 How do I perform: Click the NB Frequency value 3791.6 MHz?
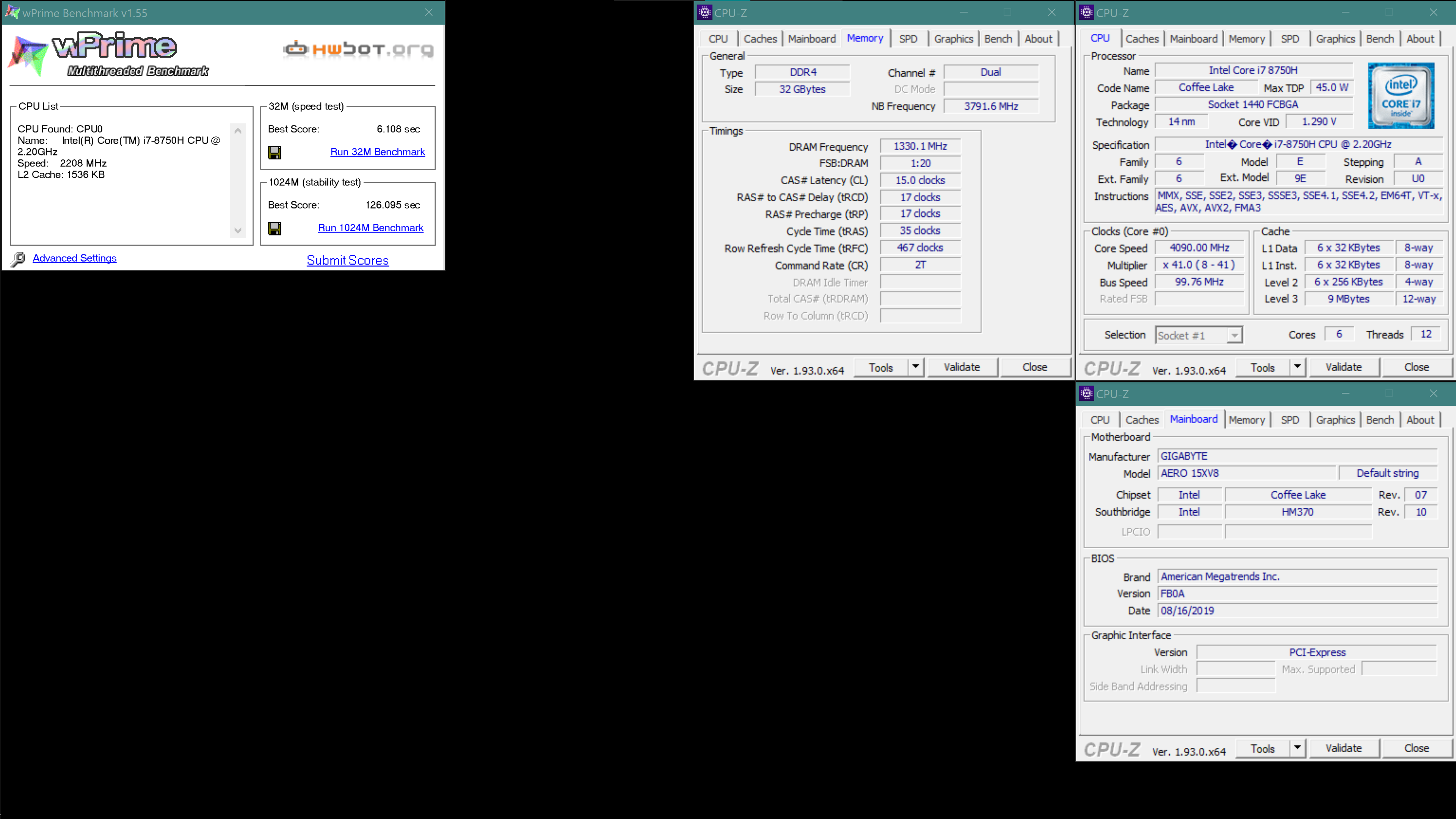(x=991, y=106)
